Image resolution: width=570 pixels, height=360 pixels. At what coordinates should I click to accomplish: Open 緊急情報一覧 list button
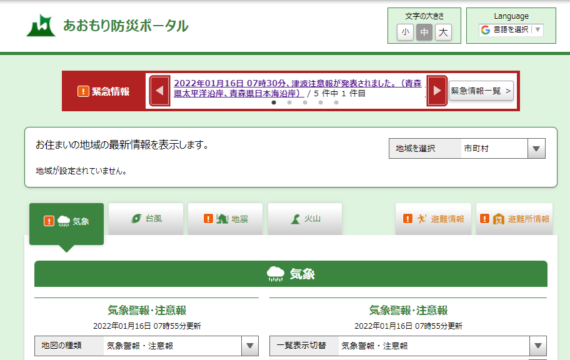(x=481, y=91)
